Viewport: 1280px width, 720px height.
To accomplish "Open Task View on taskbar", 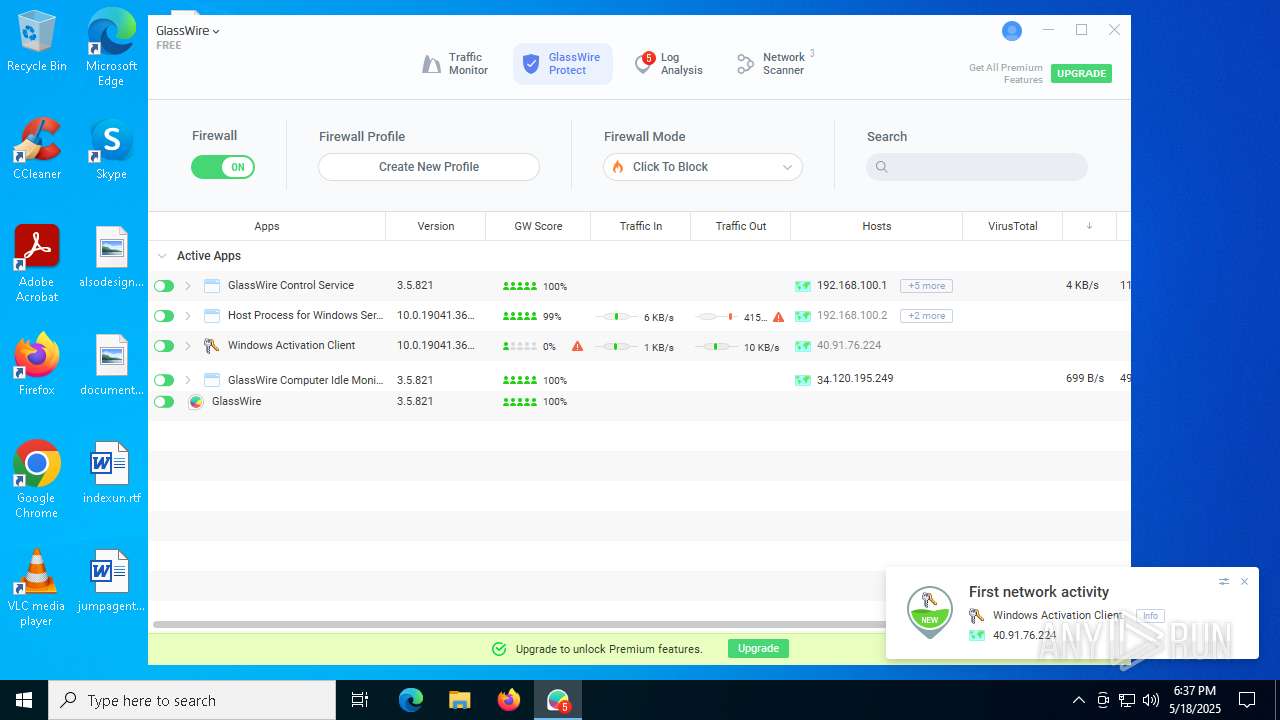I will (x=360, y=700).
